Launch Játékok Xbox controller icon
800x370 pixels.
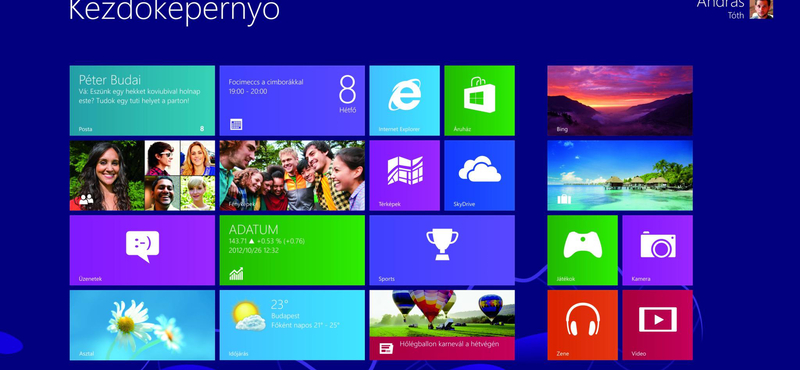582,244
